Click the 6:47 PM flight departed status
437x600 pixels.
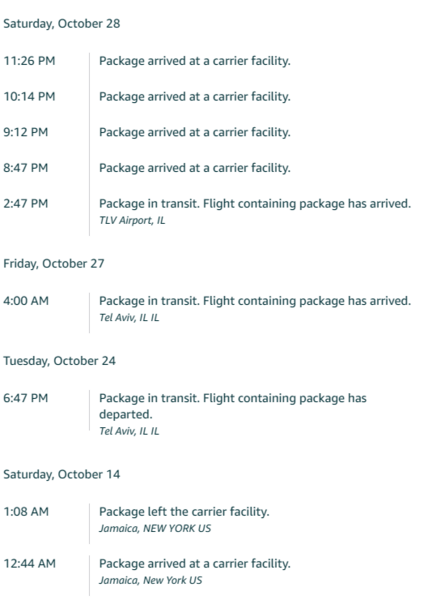coord(233,406)
